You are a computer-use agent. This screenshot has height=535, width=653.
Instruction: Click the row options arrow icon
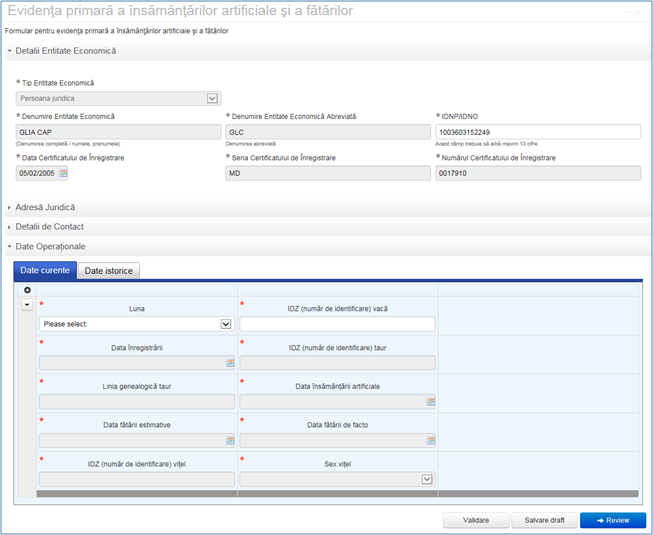coord(27,304)
